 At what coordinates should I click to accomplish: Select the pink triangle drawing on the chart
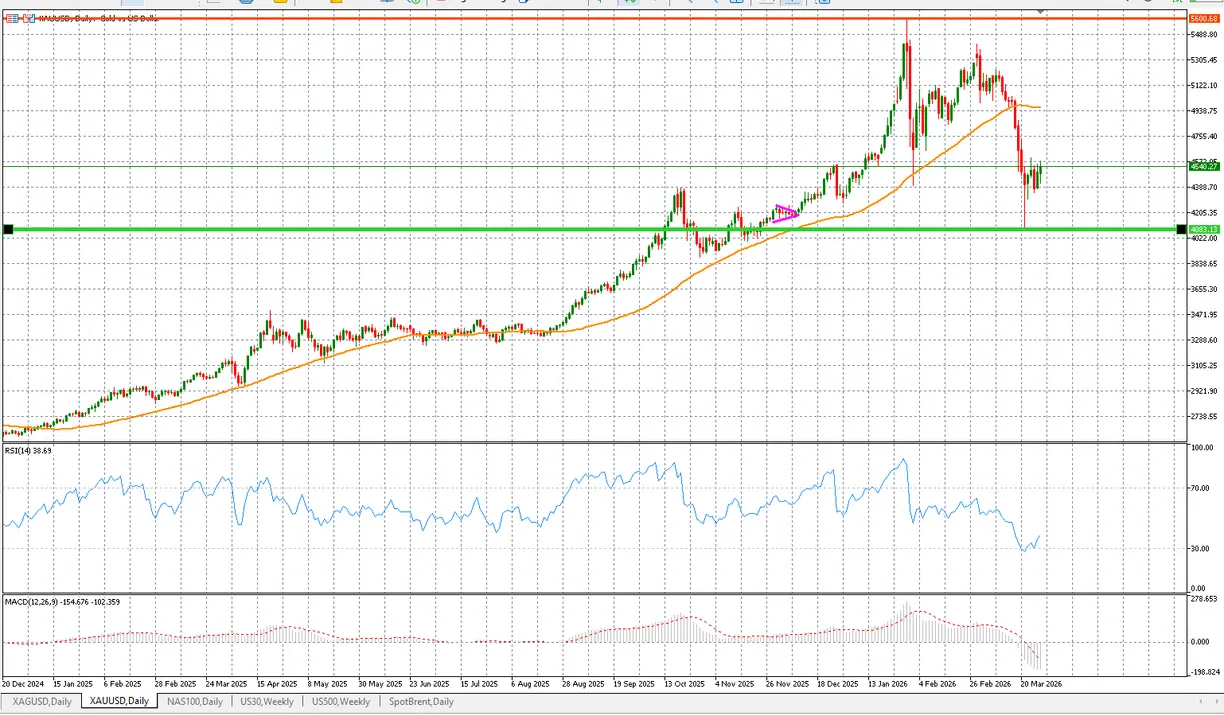pyautogui.click(x=786, y=213)
